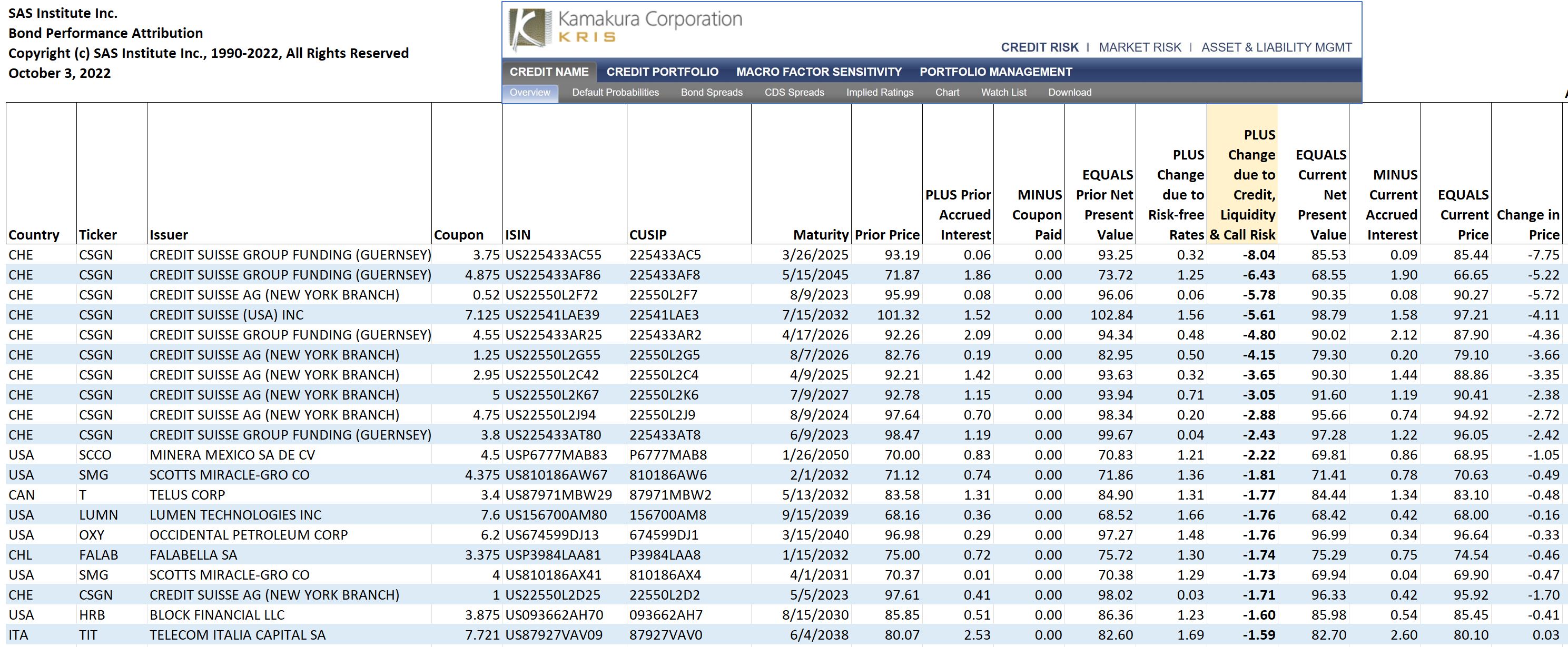Select the Overview sub-tab
1568x647 pixels.
(x=529, y=93)
